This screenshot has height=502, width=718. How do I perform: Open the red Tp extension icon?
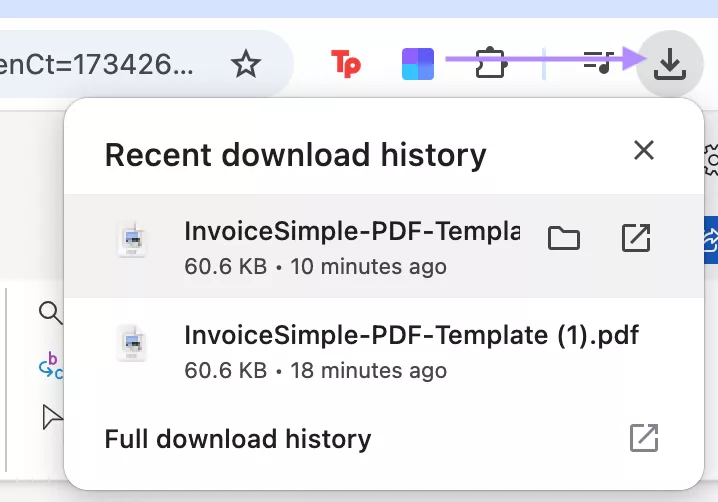pyautogui.click(x=346, y=64)
